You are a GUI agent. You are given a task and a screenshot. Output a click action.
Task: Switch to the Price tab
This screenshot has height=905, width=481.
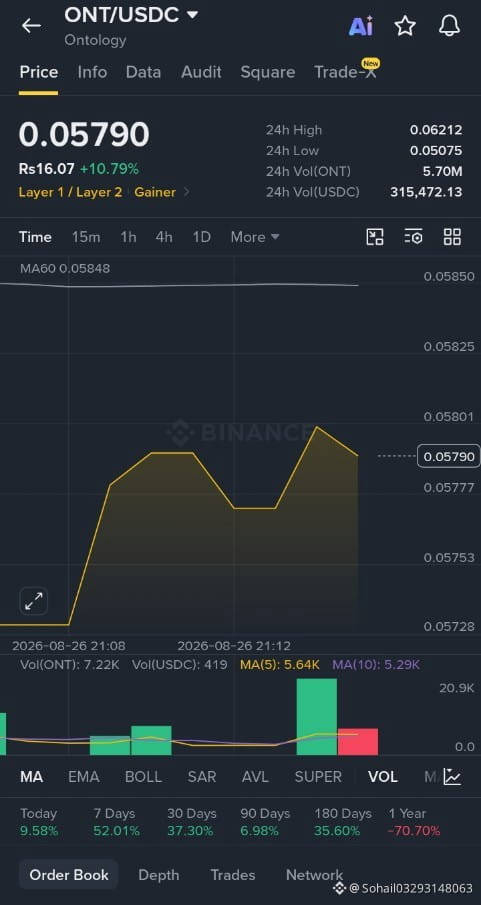pos(39,72)
